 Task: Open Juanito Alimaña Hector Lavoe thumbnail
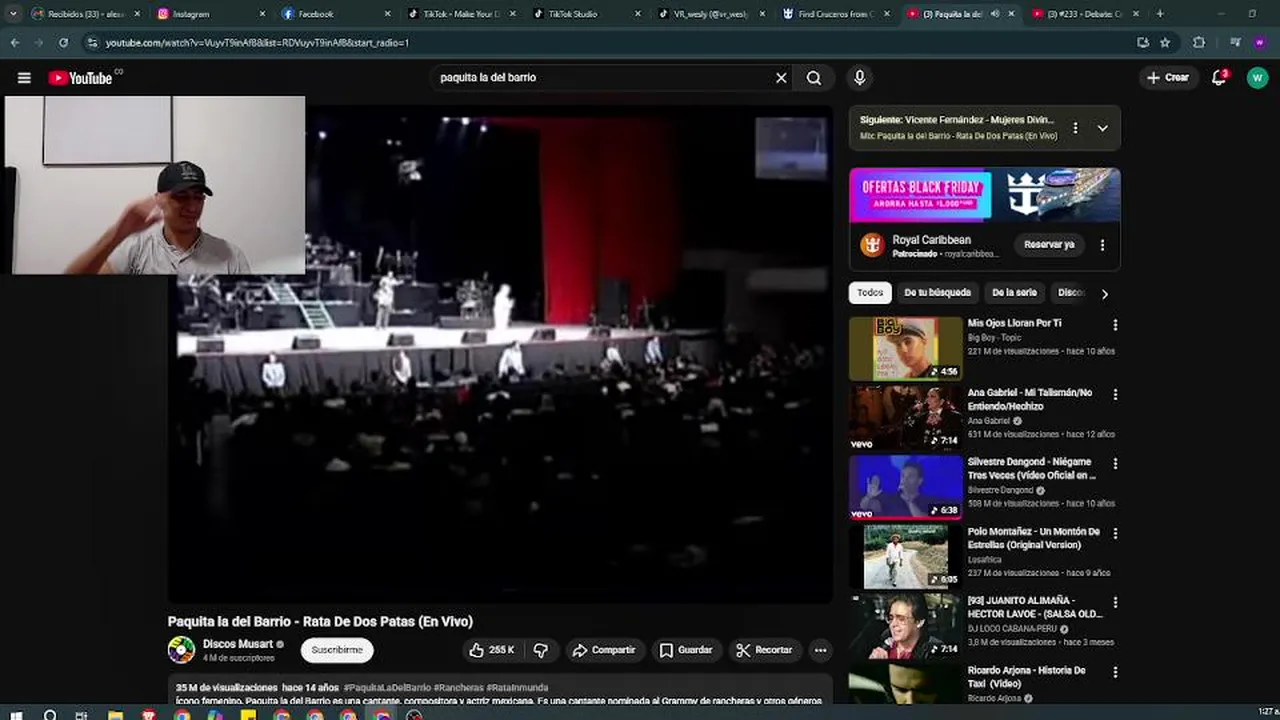tap(905, 626)
